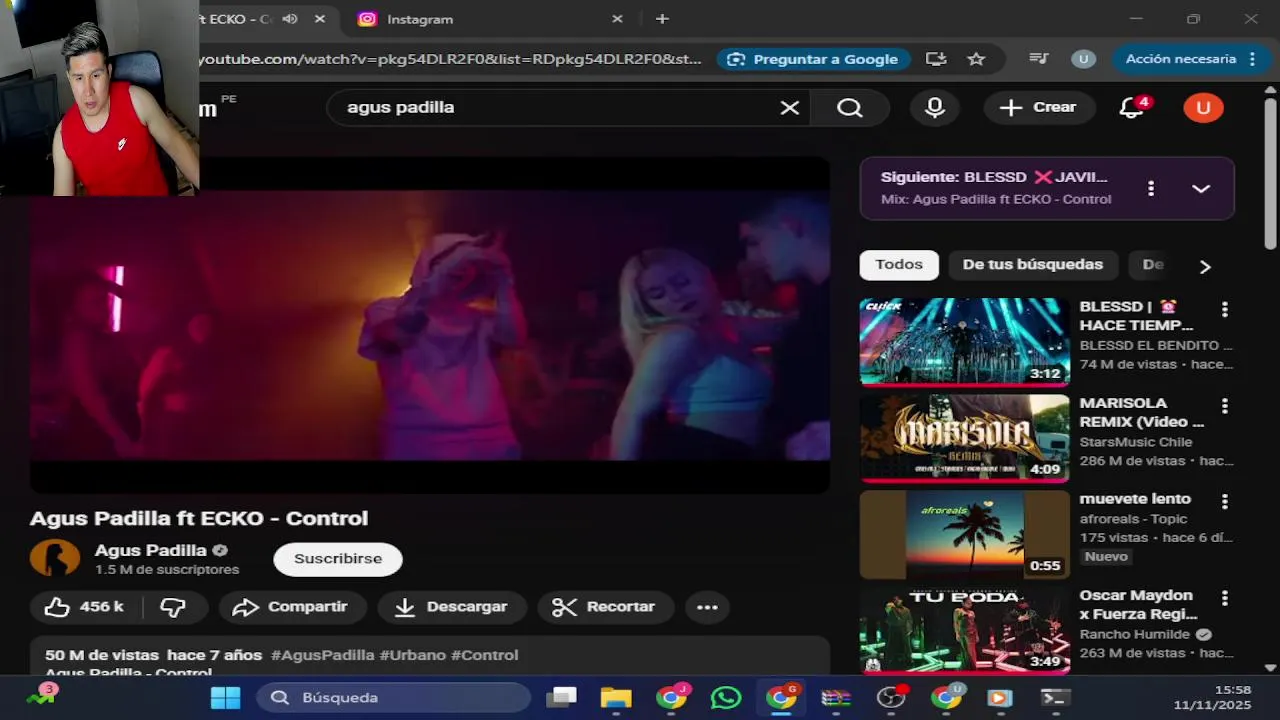Open the YouTube account U avatar
The width and height of the screenshot is (1280, 720).
1203,107
